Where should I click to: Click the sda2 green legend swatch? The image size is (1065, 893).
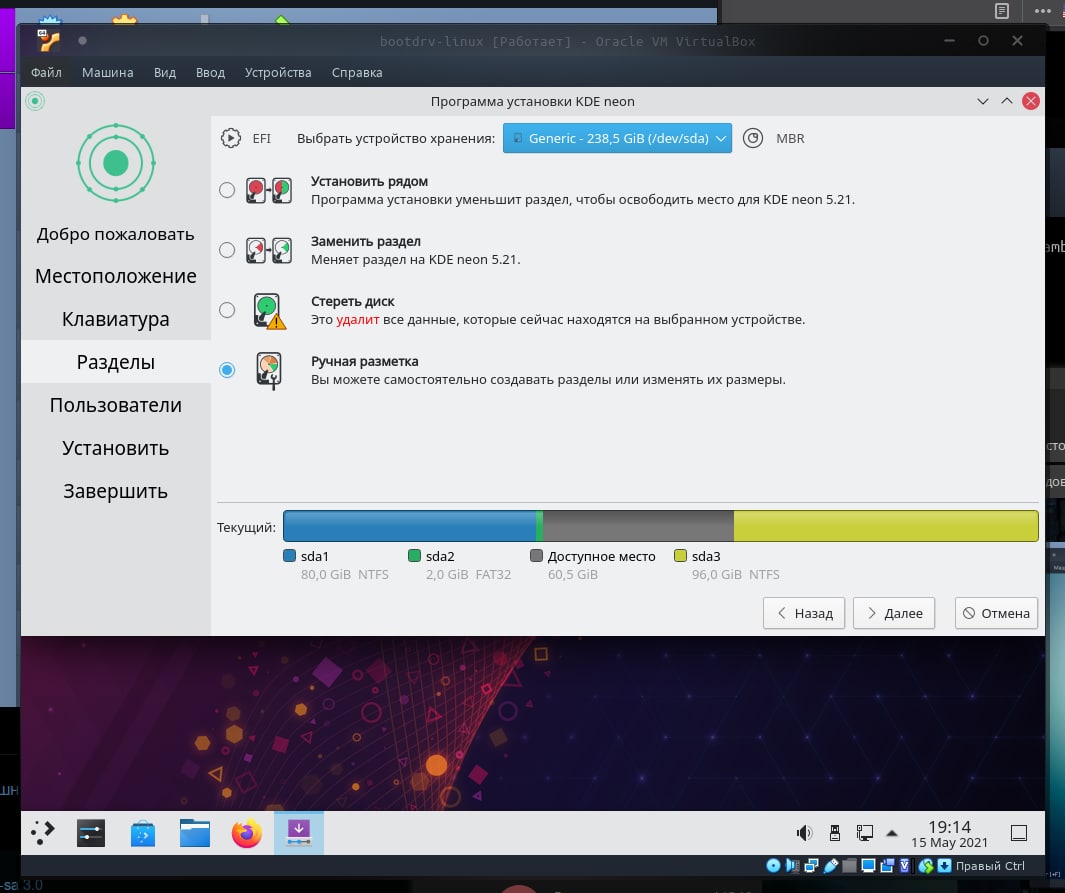pos(414,555)
